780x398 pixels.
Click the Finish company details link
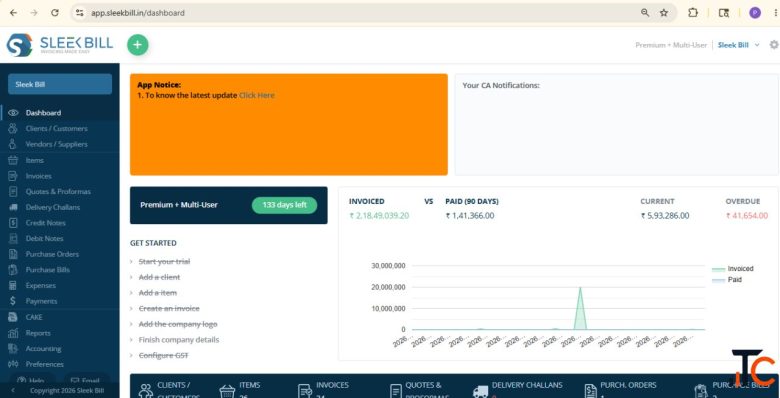(179, 340)
